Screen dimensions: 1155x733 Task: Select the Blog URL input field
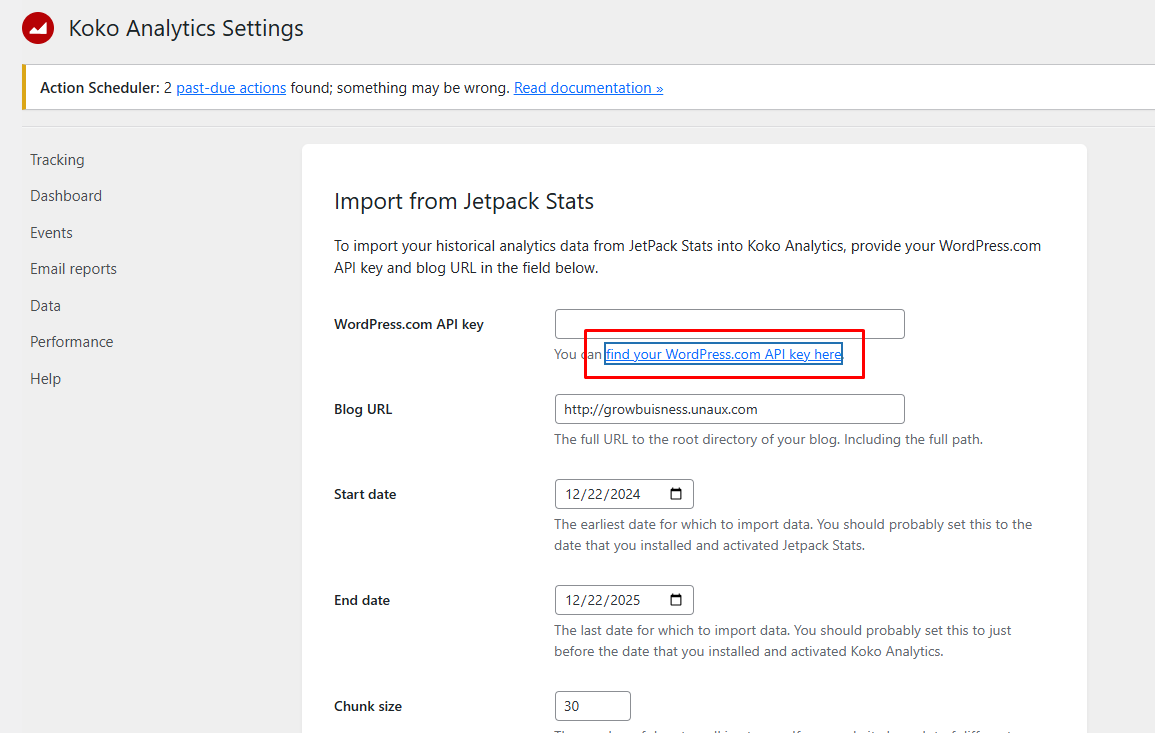(x=729, y=408)
